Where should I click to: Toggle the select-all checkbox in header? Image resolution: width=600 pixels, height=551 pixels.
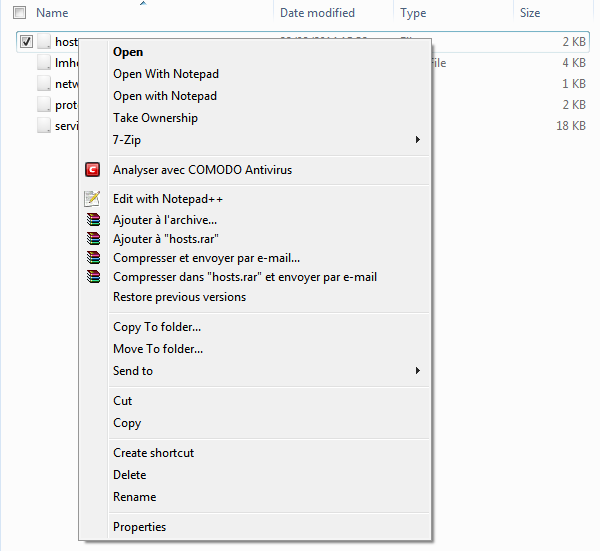19,13
